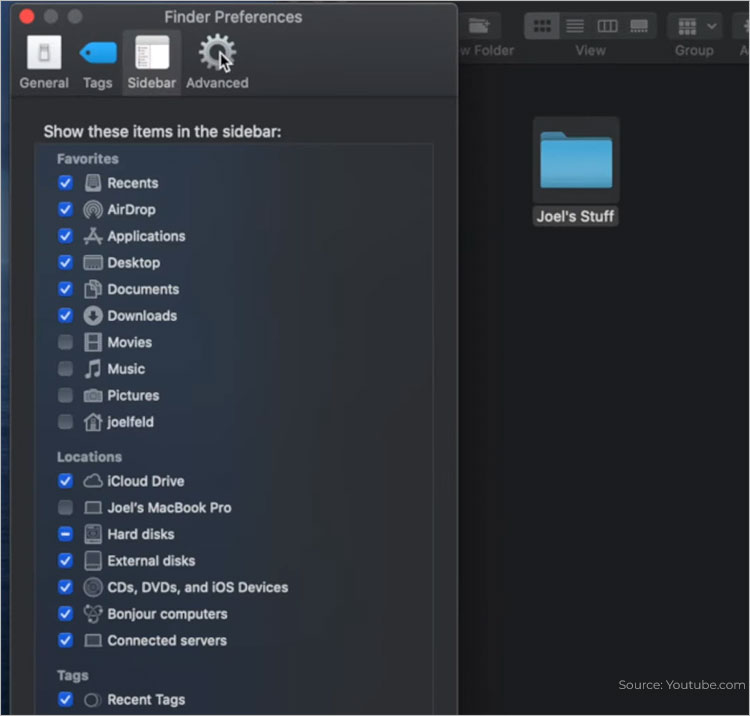Check the Music checkbox
The image size is (750, 716).
(x=66, y=369)
